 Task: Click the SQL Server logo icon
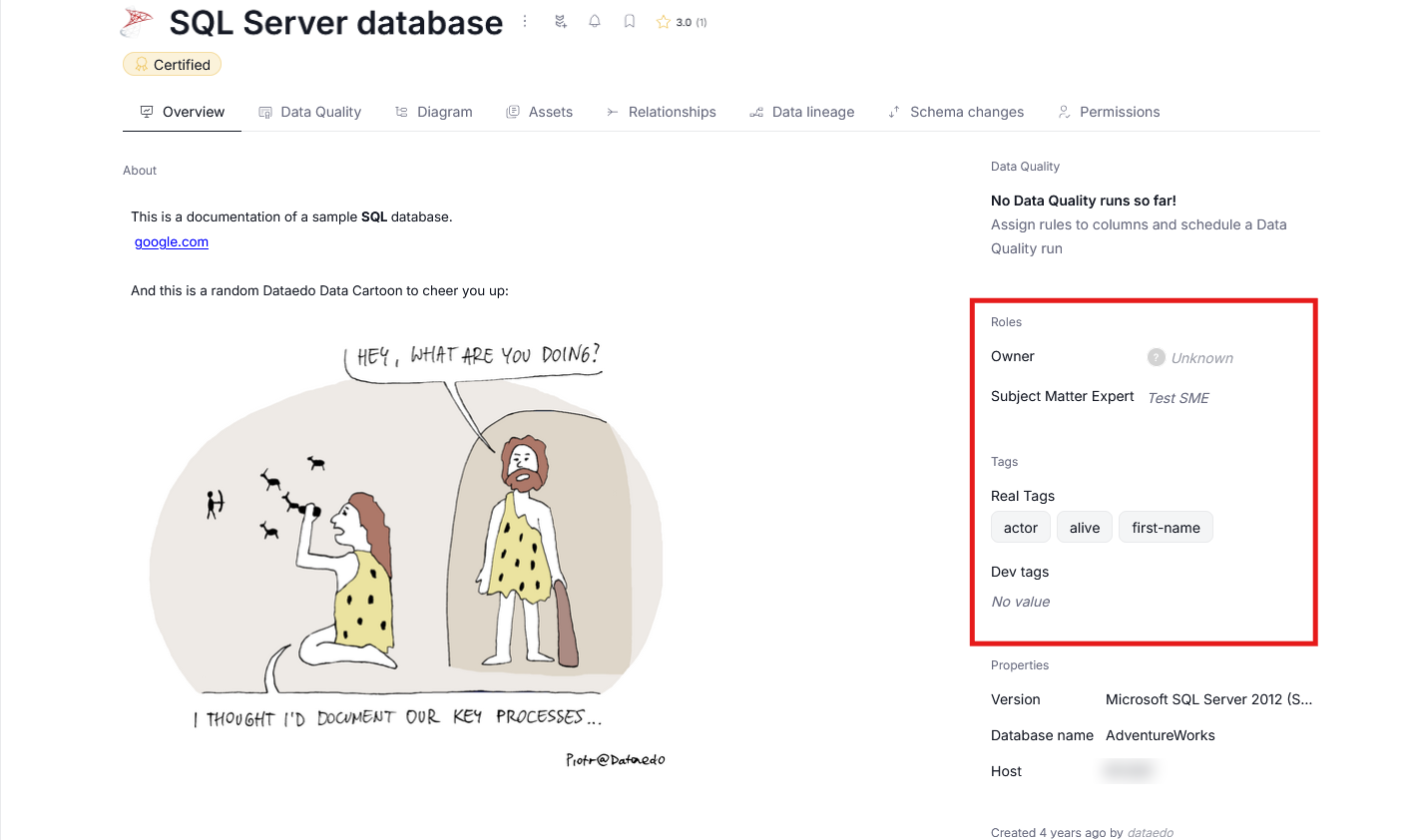click(x=138, y=22)
